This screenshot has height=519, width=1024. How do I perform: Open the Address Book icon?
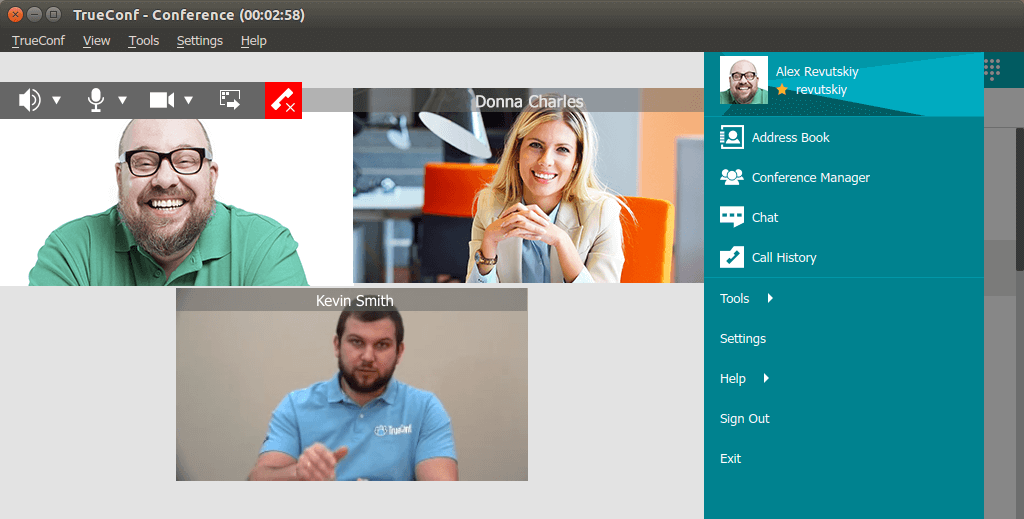coord(732,138)
